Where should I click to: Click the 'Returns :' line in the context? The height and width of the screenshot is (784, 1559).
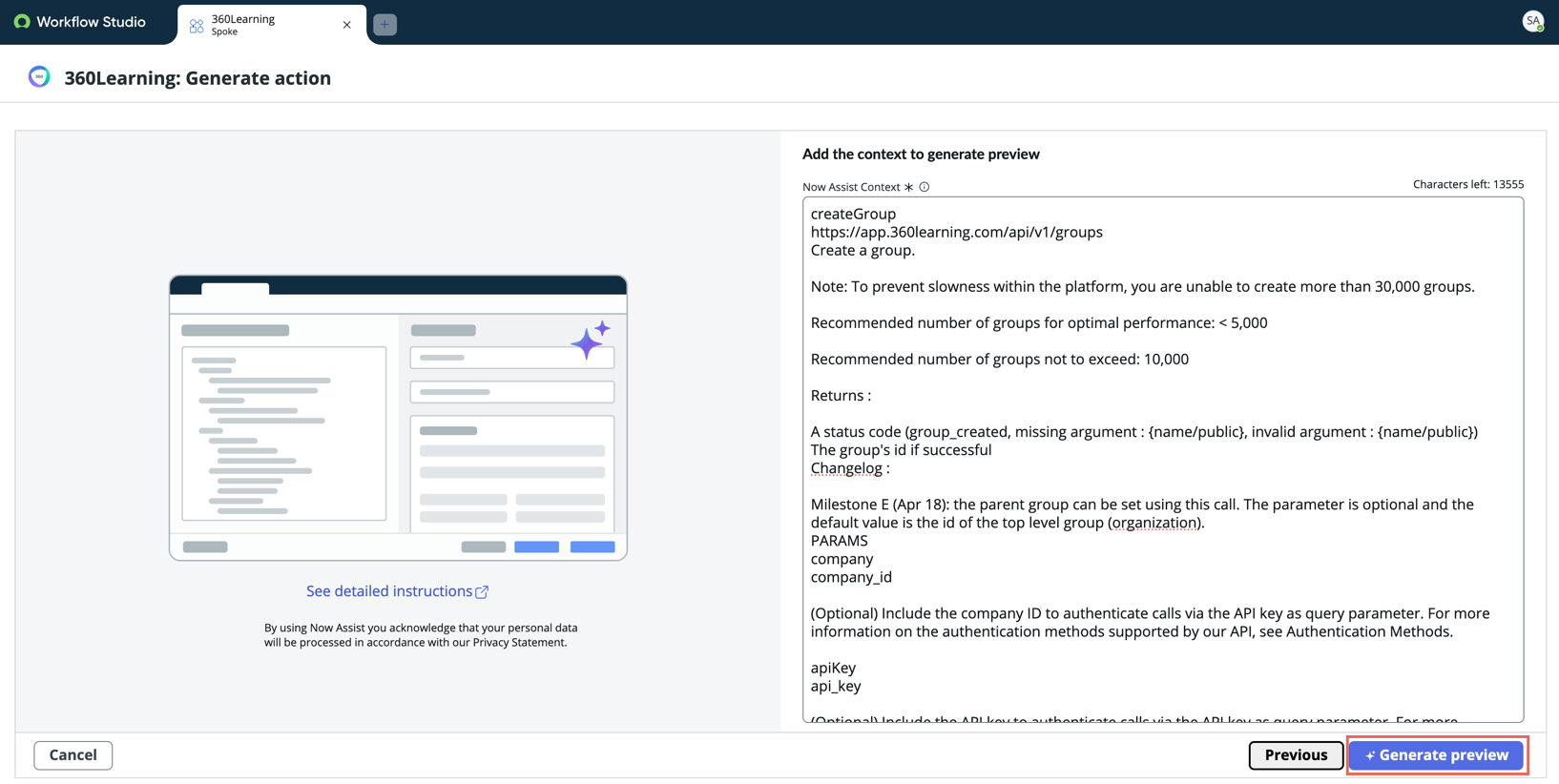(841, 396)
